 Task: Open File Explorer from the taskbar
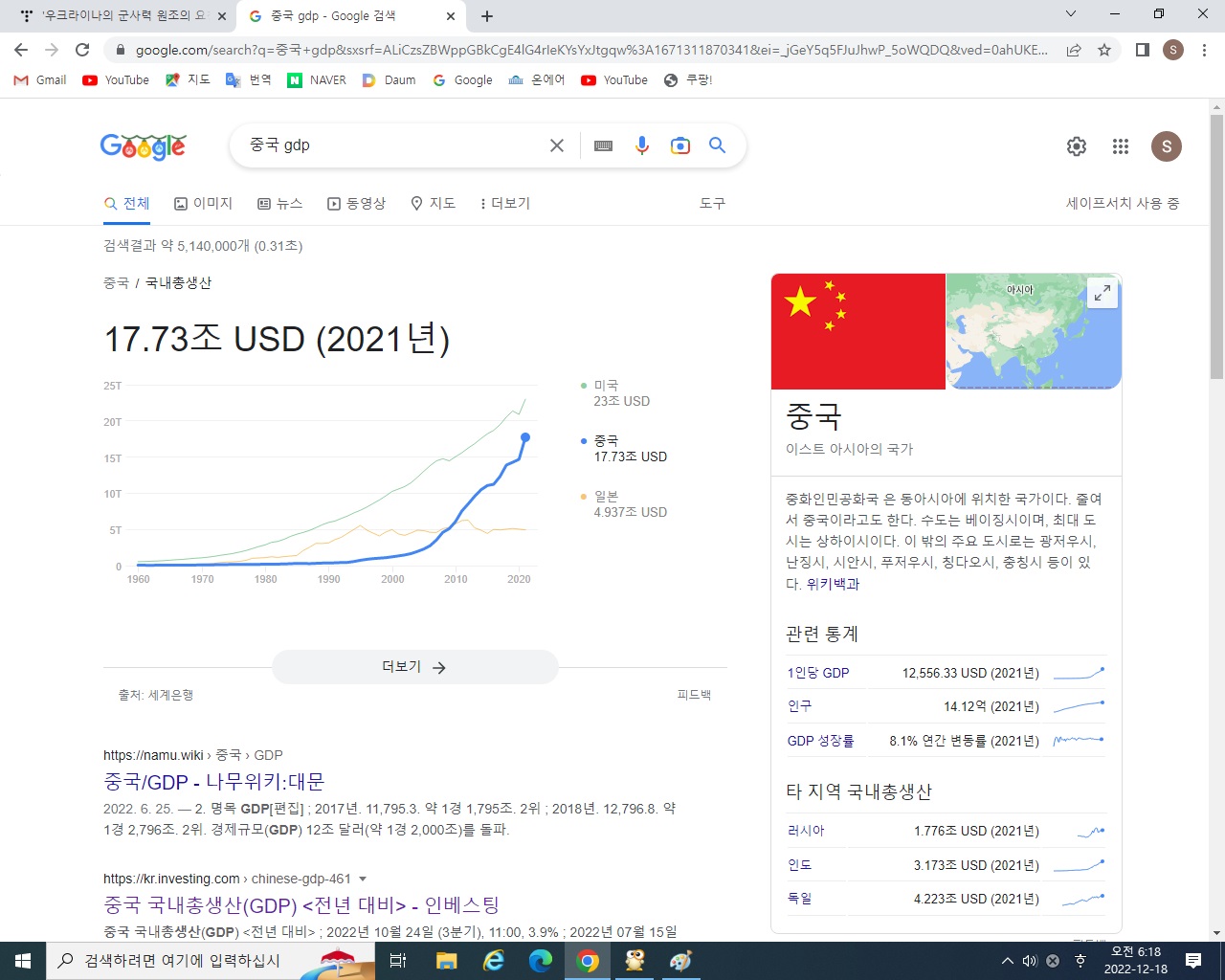pos(446,961)
